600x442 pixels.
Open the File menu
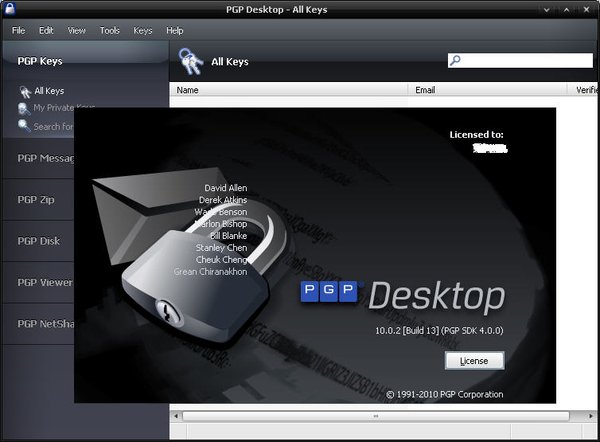(x=18, y=30)
